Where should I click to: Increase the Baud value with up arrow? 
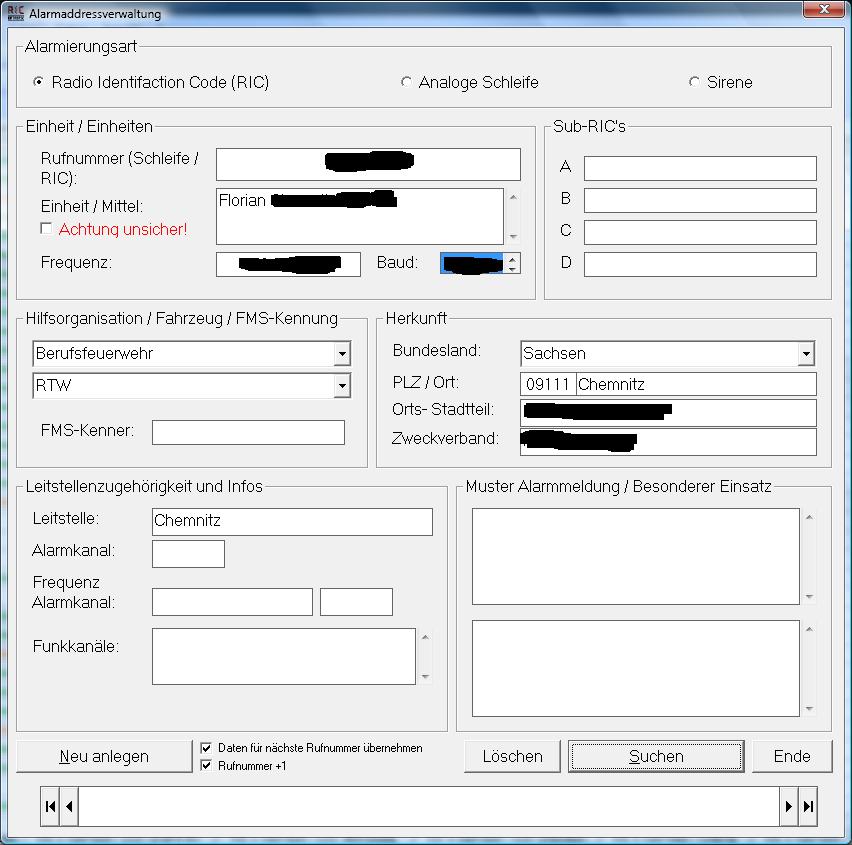pos(513,259)
